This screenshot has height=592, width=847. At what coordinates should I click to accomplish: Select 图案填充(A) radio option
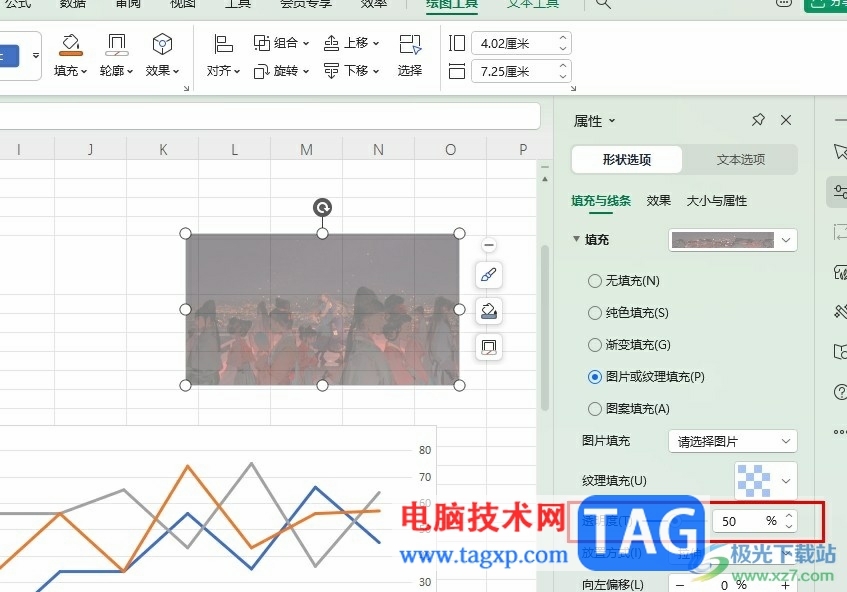pos(595,409)
